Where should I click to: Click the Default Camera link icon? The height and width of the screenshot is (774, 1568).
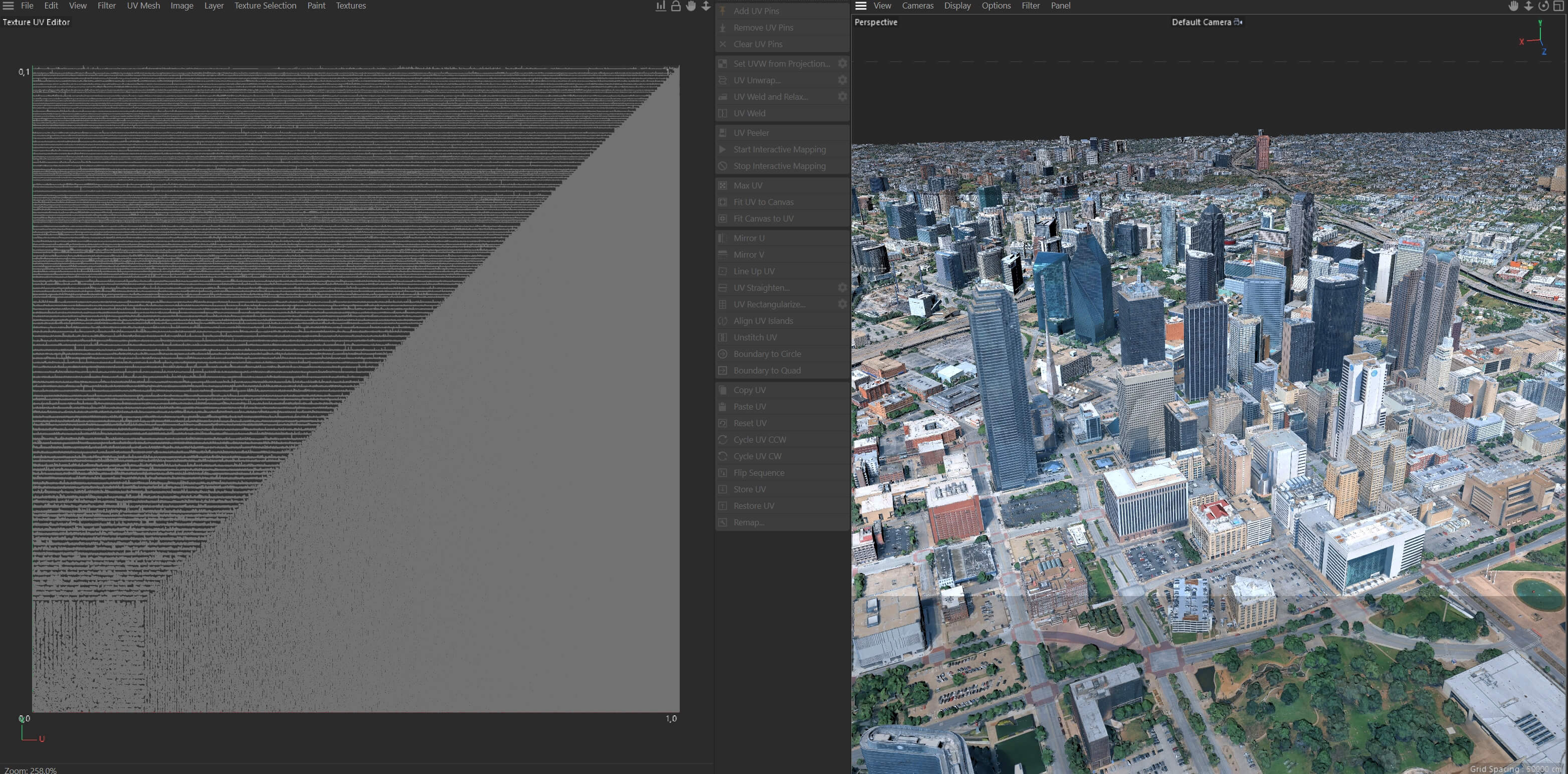(x=1238, y=22)
